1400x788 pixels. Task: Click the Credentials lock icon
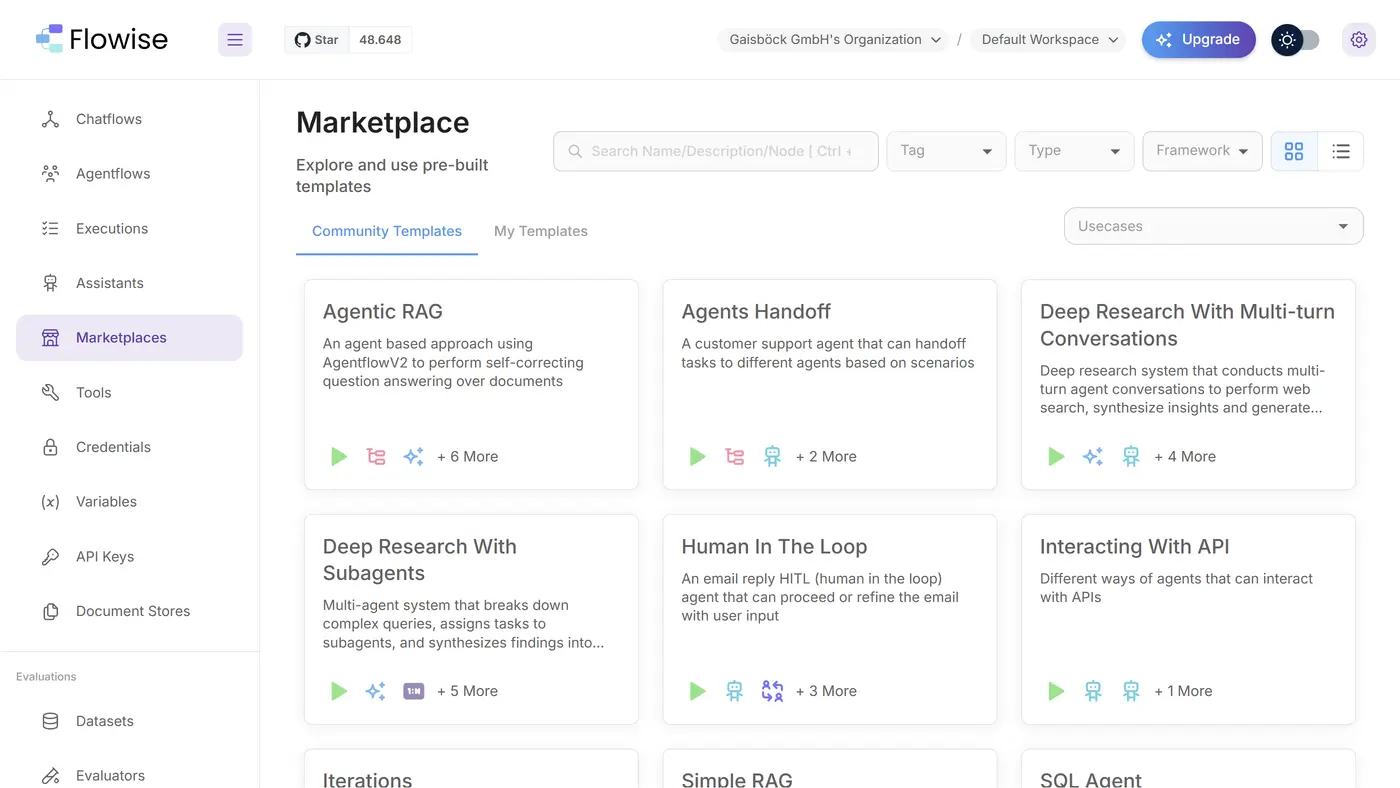pos(50,447)
